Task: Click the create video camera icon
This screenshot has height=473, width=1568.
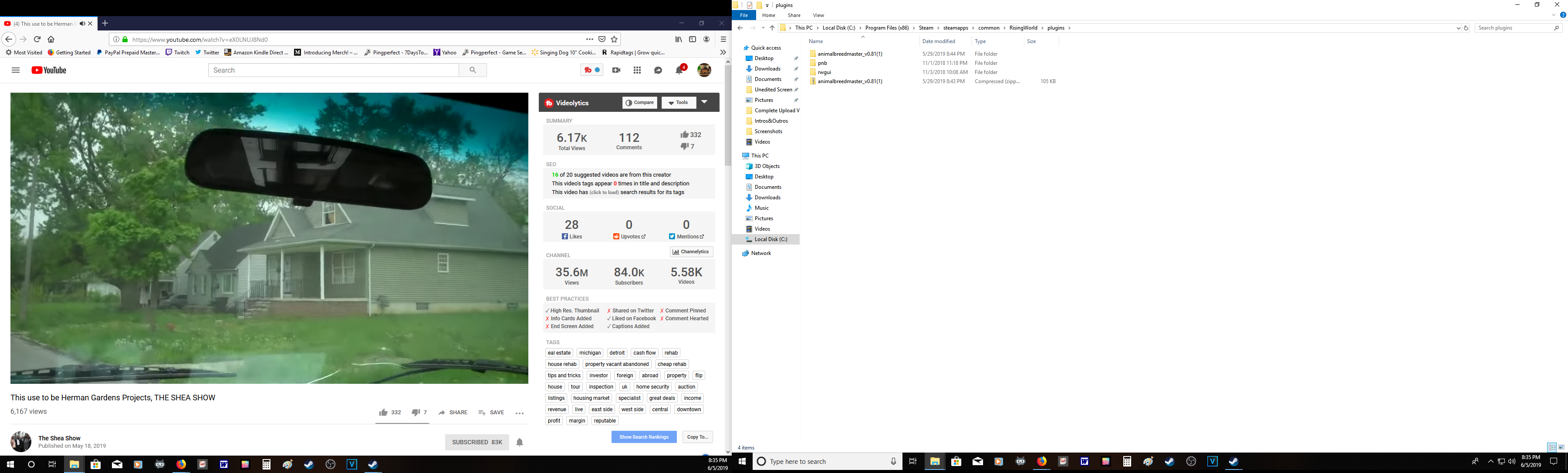Action: tap(616, 70)
